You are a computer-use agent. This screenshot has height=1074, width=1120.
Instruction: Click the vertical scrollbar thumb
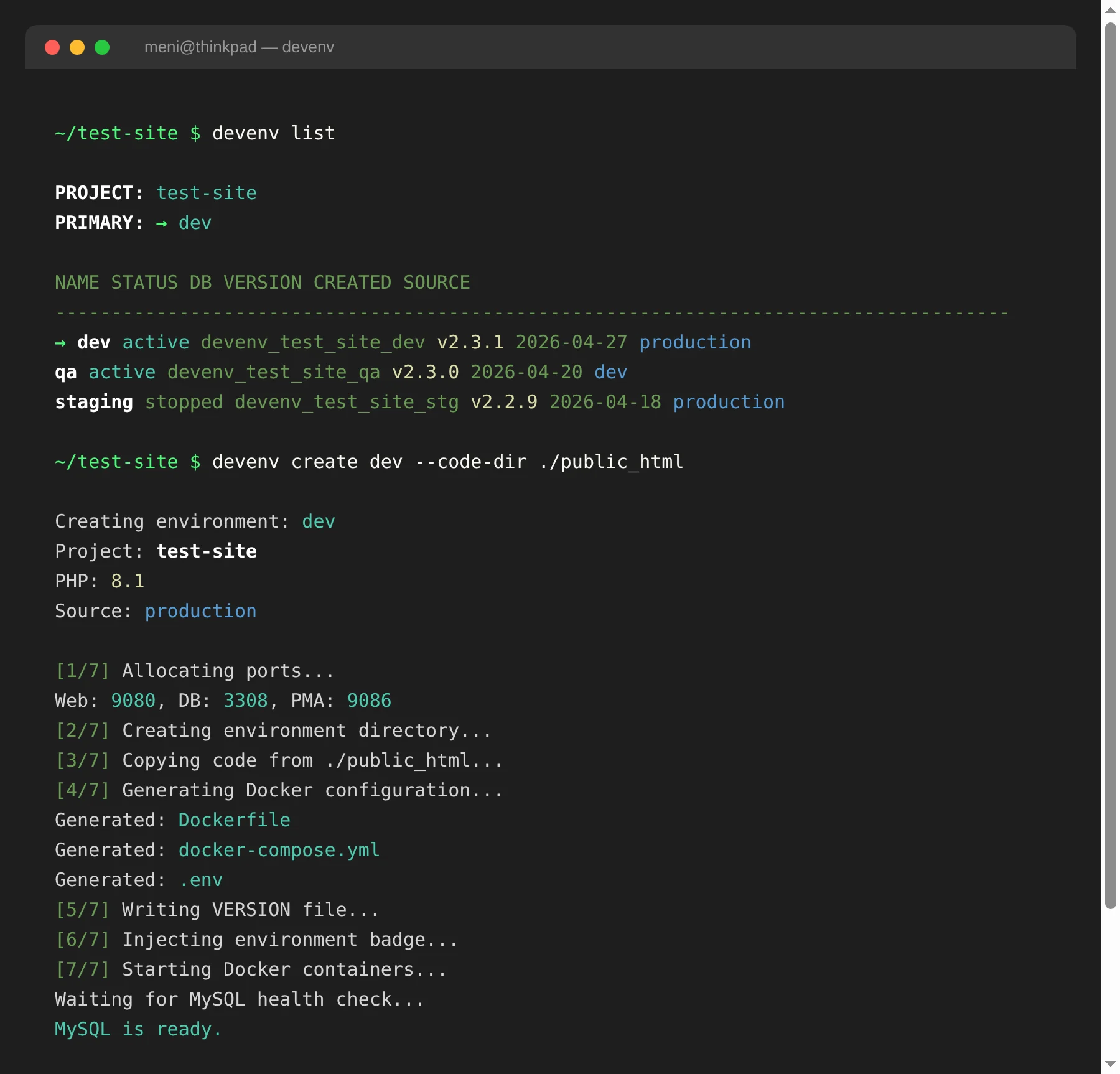(x=1111, y=465)
